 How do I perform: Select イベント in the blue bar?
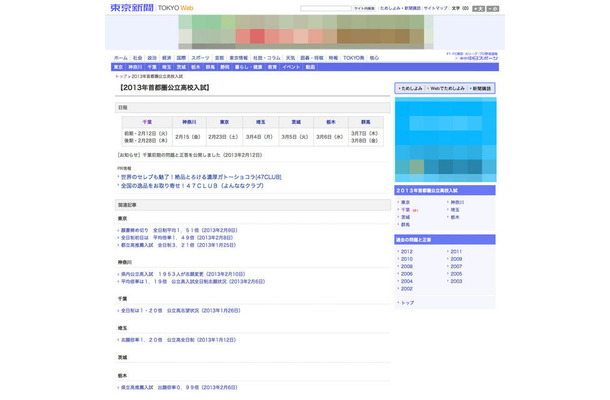pos(291,67)
